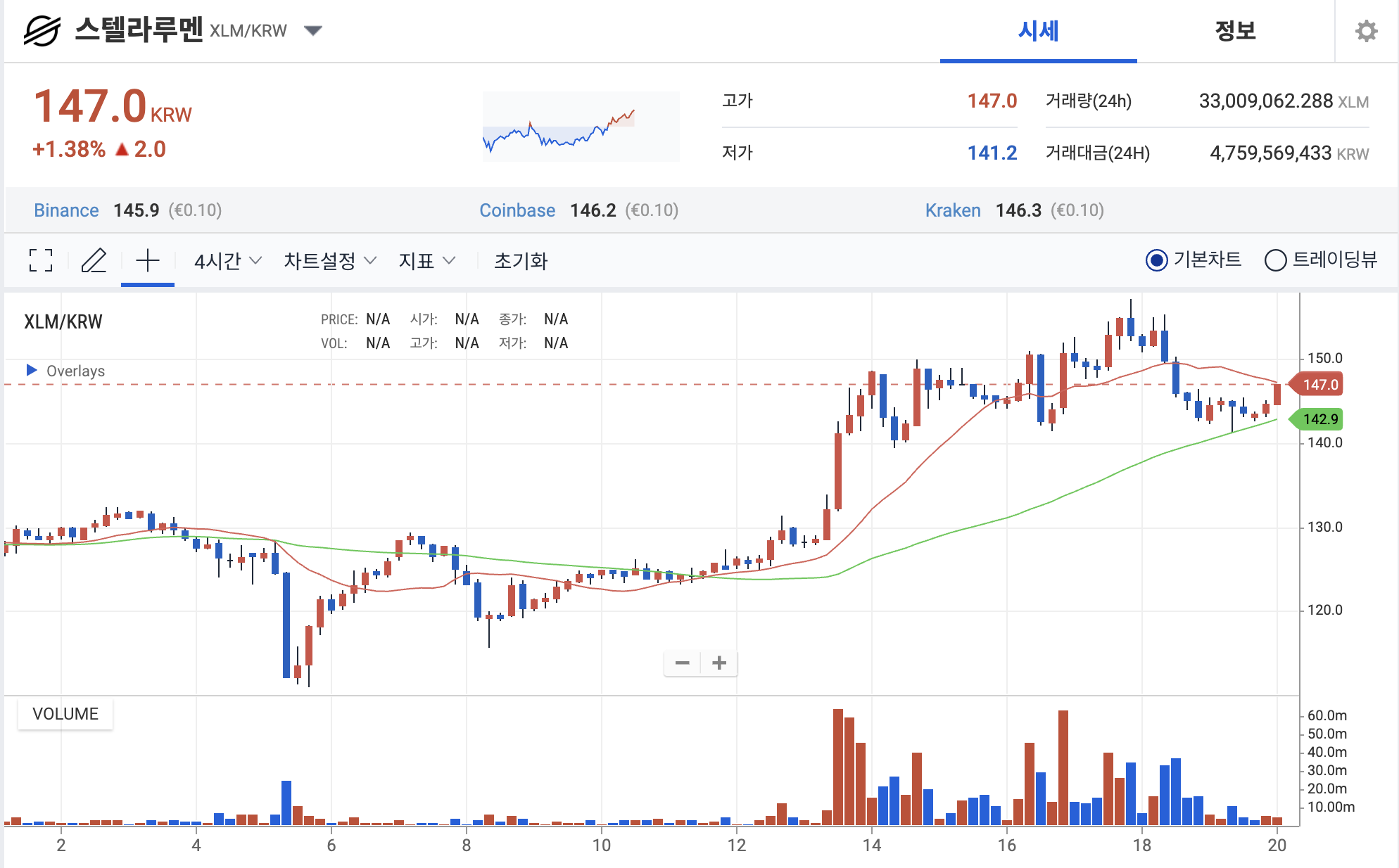The image size is (1399, 868).
Task: Click the red up-triangle price change icon
Action: point(122,149)
